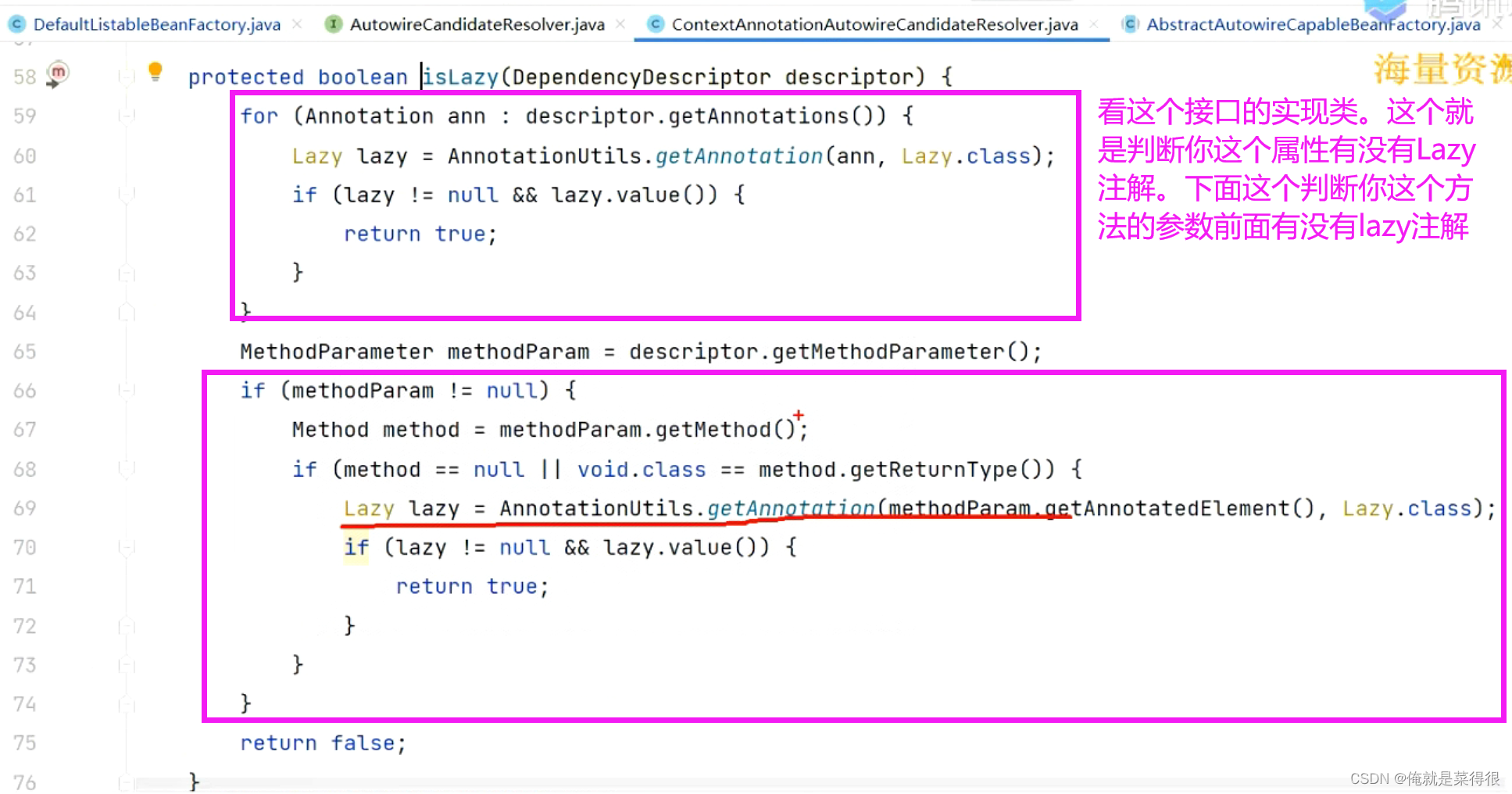
Task: Click line number 69 in gutter
Action: coord(25,508)
